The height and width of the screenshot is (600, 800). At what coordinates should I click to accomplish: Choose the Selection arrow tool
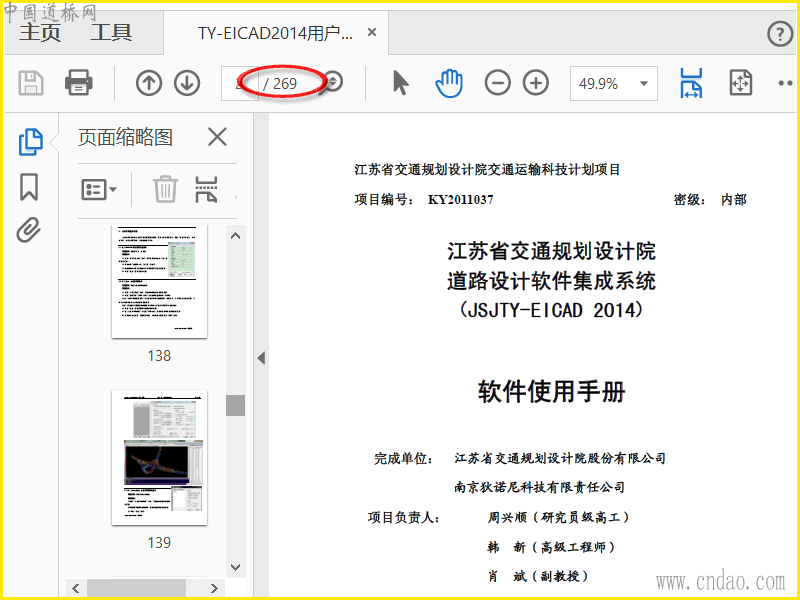coord(401,83)
